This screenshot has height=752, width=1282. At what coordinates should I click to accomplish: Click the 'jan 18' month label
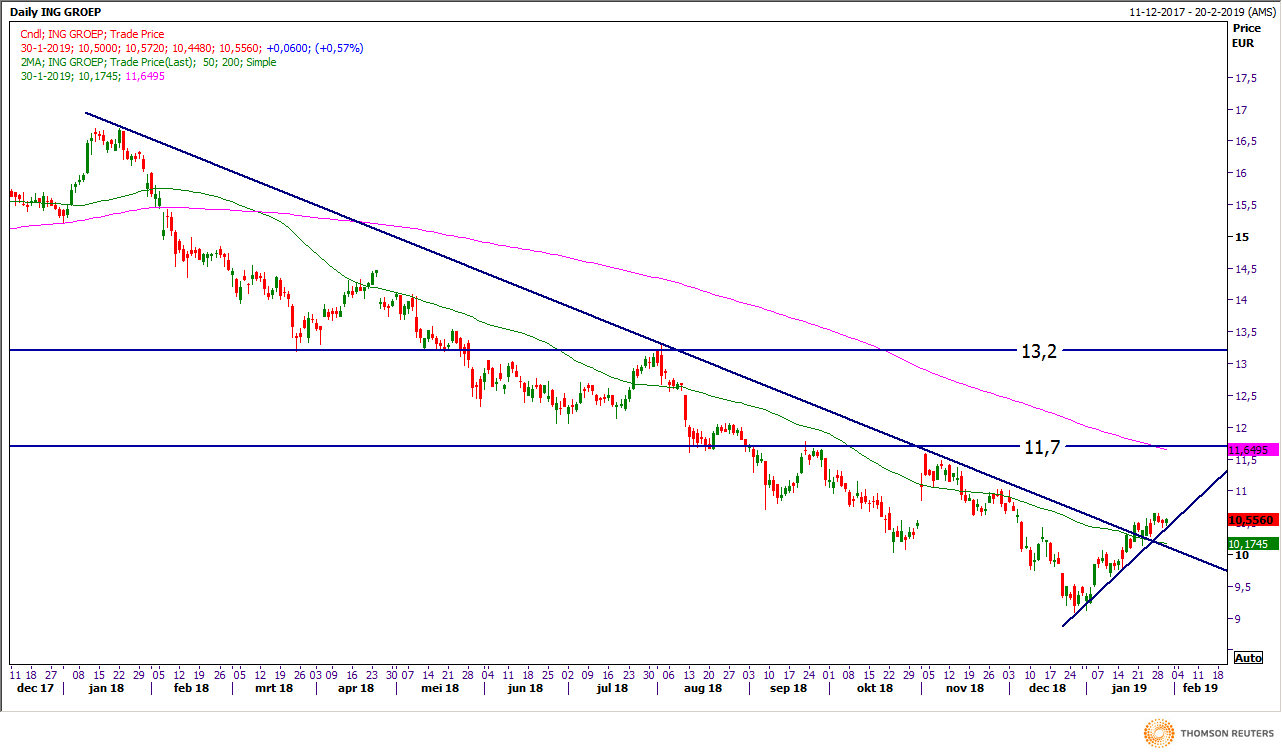[x=105, y=688]
